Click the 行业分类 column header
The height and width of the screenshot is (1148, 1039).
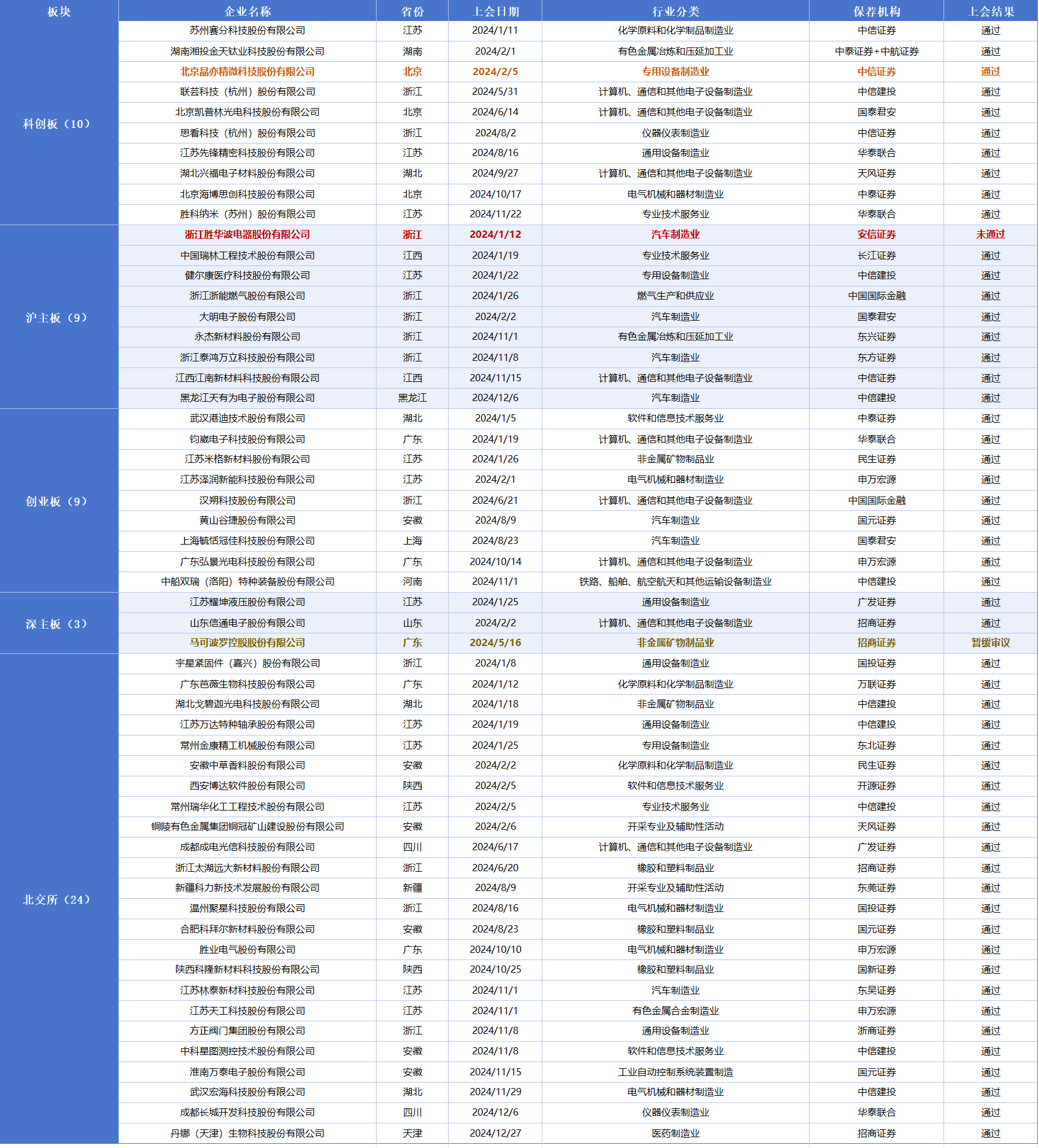pos(675,11)
